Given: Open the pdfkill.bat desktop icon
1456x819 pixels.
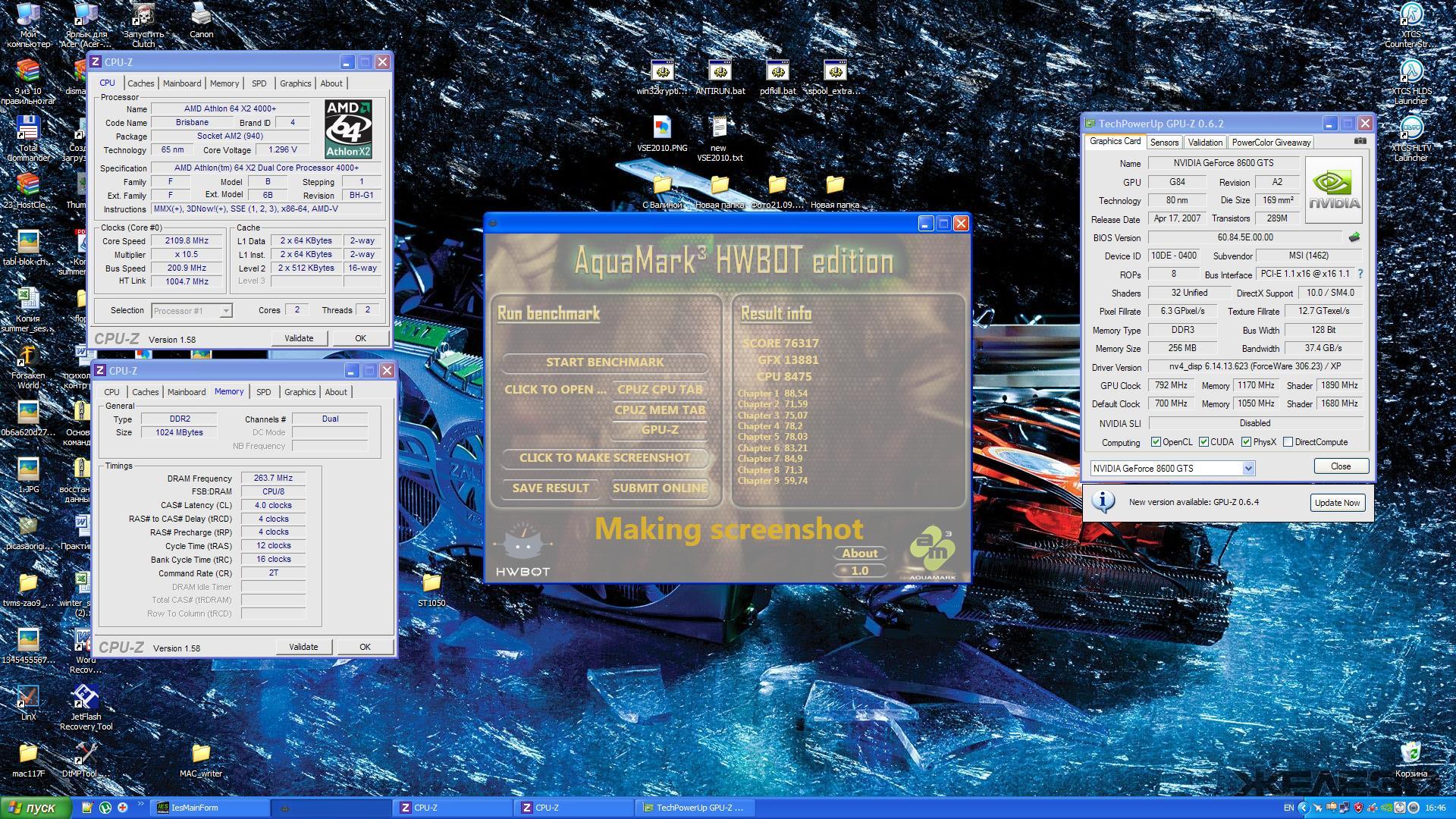Looking at the screenshot, I should point(777,72).
